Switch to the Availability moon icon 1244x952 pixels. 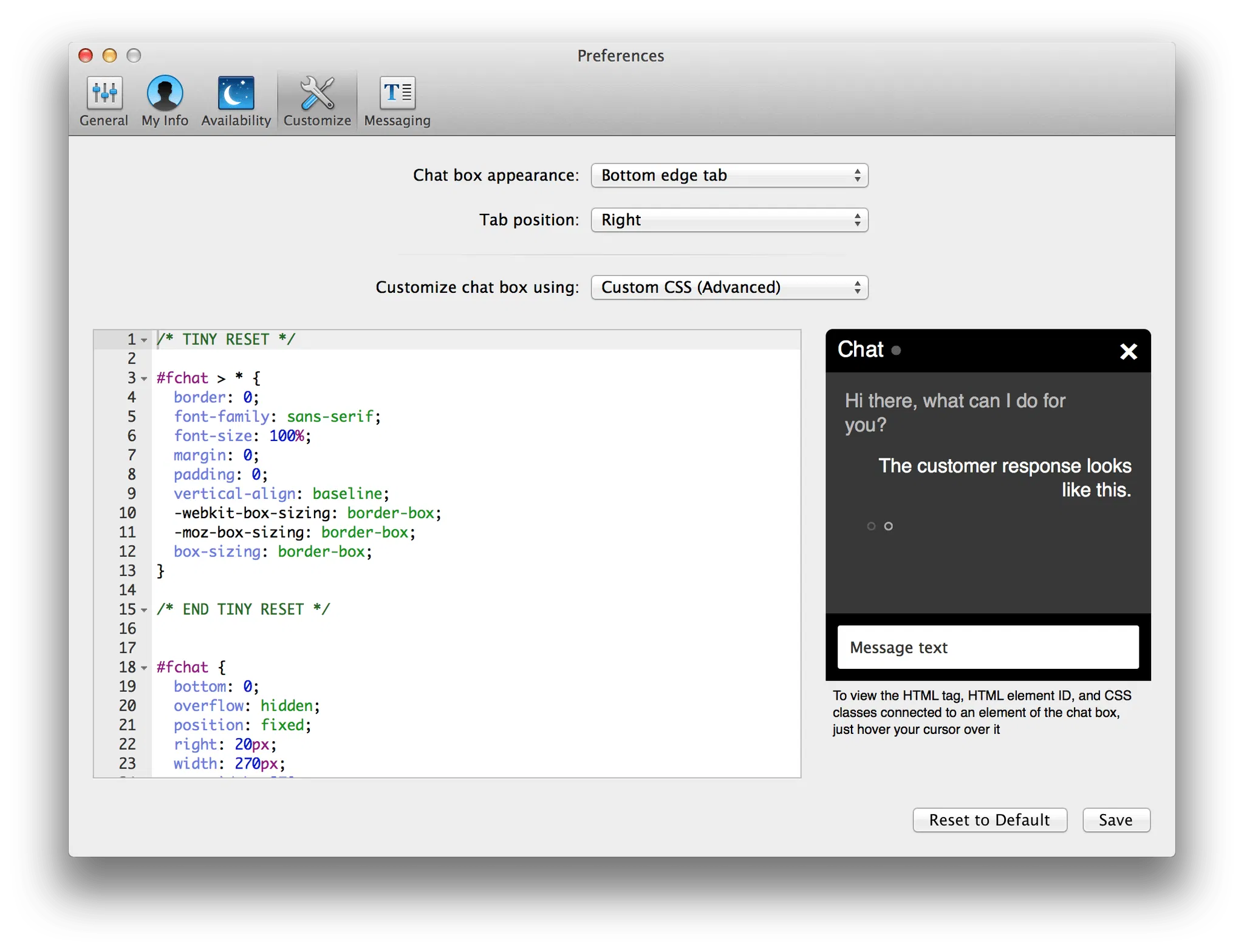click(x=236, y=94)
